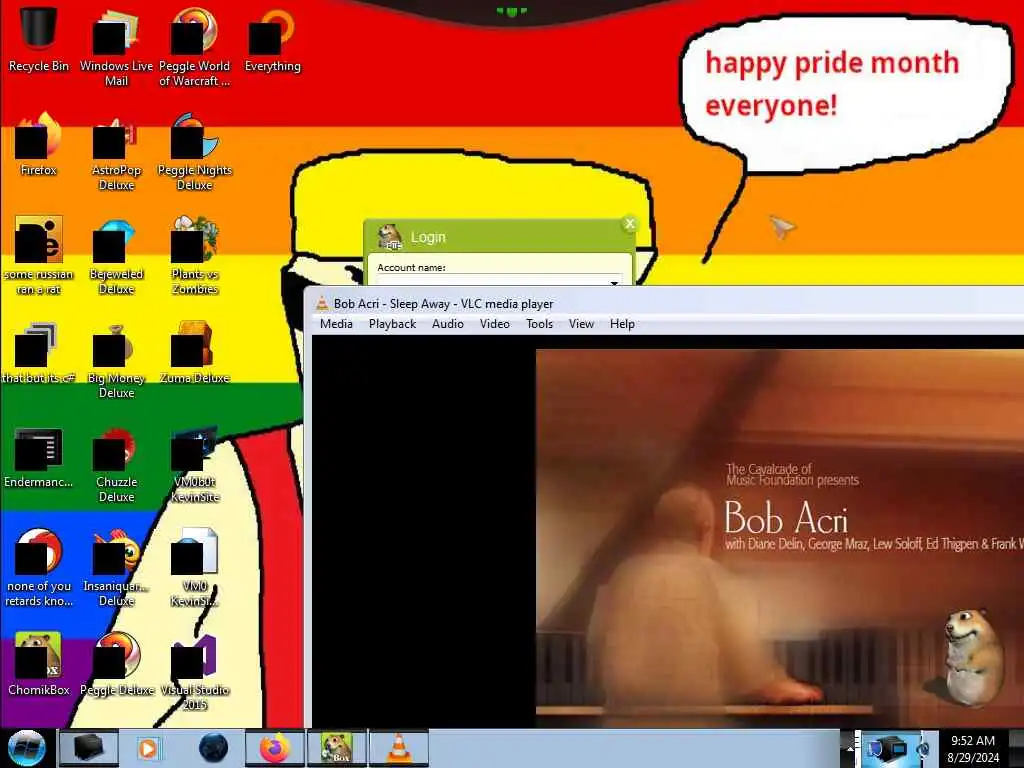Open VLC Video menu

click(x=494, y=324)
